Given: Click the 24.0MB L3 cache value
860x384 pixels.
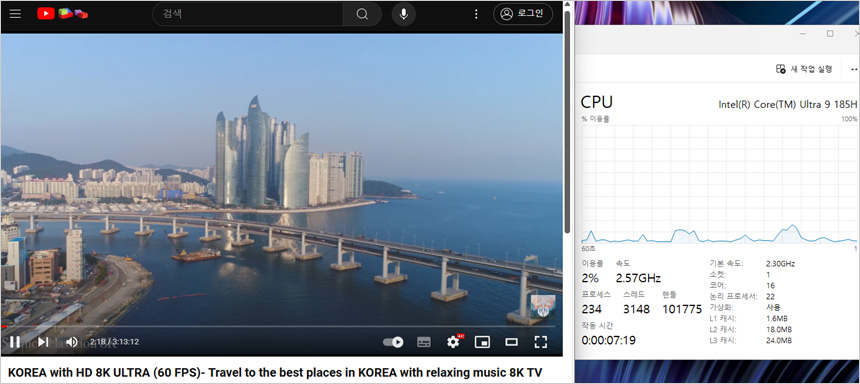Looking at the screenshot, I should 779,341.
